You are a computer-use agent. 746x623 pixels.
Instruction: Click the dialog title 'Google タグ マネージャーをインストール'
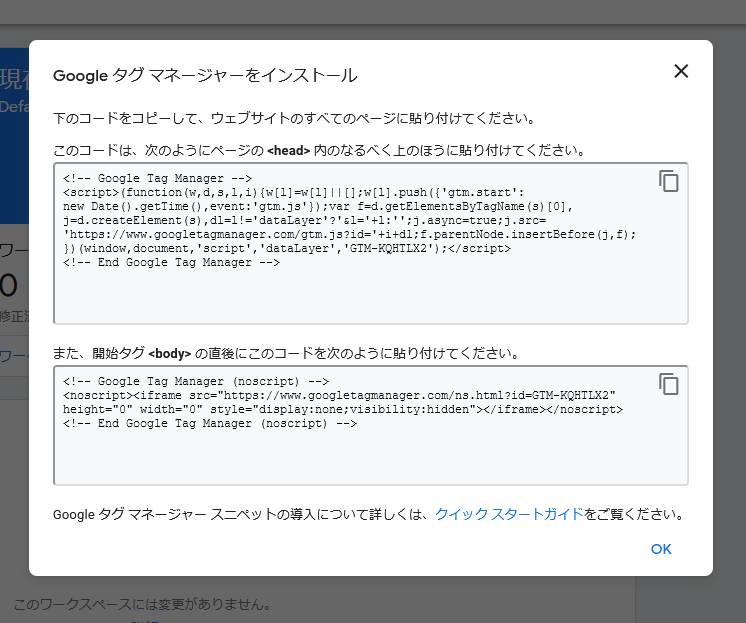click(x=205, y=76)
